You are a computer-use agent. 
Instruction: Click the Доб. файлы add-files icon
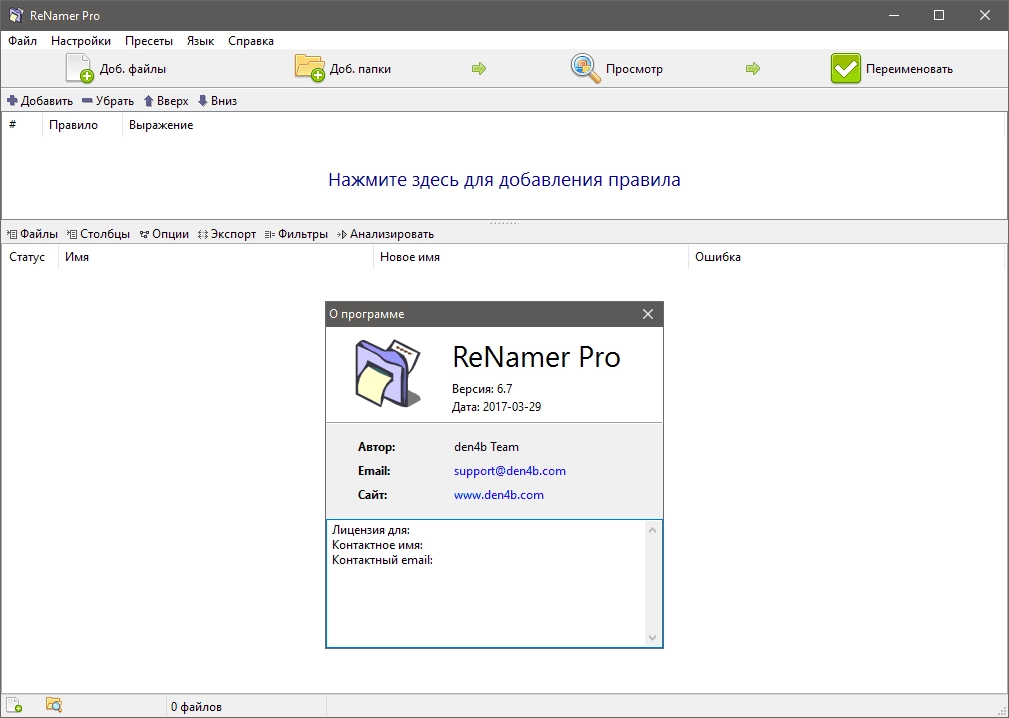80,69
